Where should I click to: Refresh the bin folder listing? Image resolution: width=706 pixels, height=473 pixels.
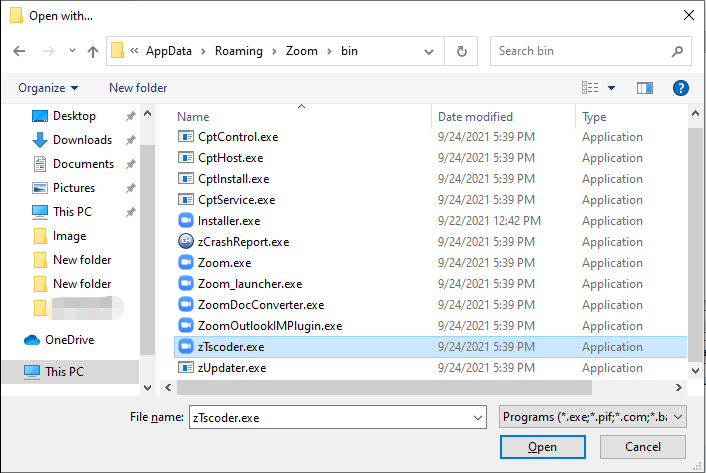(462, 51)
